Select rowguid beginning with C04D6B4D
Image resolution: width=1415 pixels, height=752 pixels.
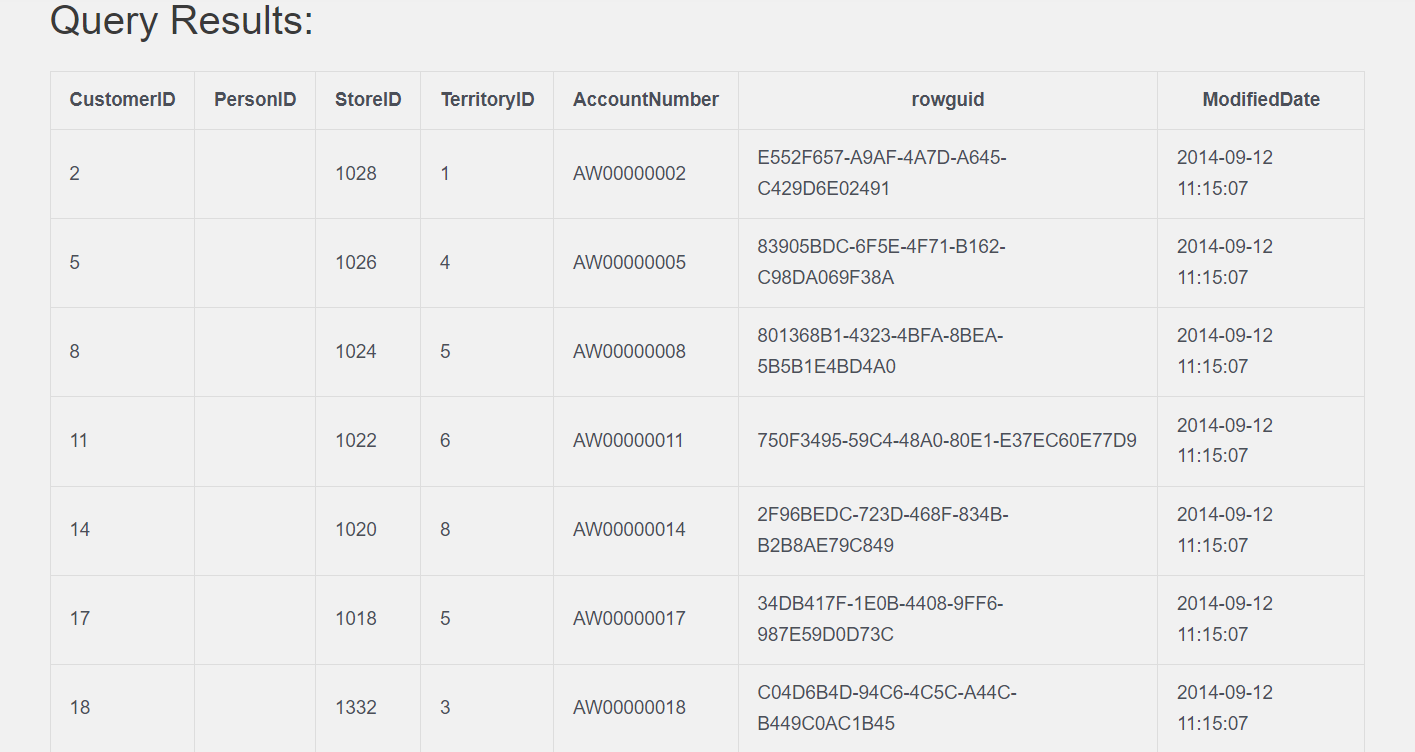pos(887,707)
